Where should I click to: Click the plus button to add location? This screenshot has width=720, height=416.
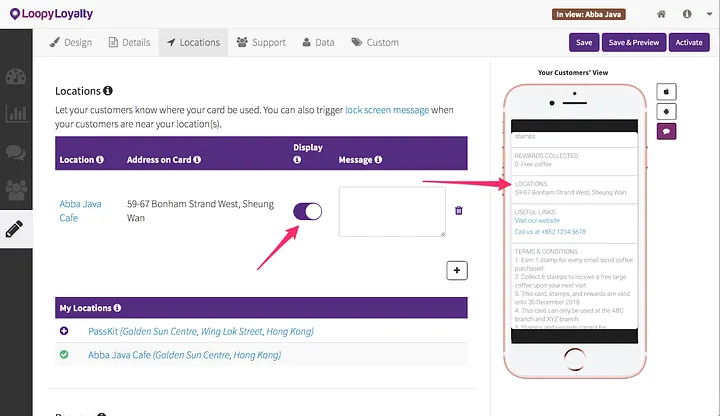coord(457,270)
